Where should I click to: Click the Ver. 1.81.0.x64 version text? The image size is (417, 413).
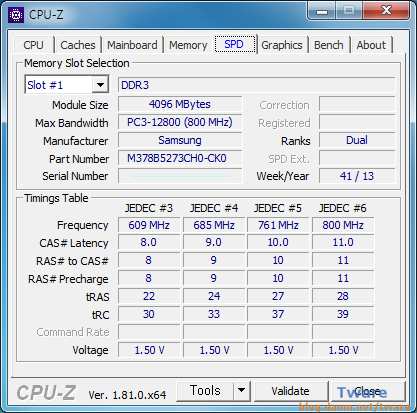pyautogui.click(x=127, y=395)
